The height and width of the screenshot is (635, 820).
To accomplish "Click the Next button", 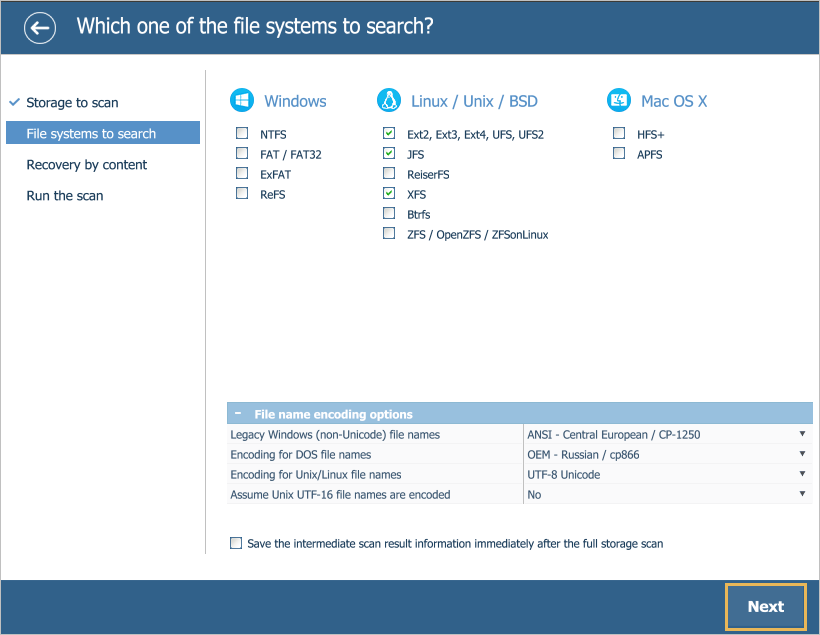I will 766,606.
